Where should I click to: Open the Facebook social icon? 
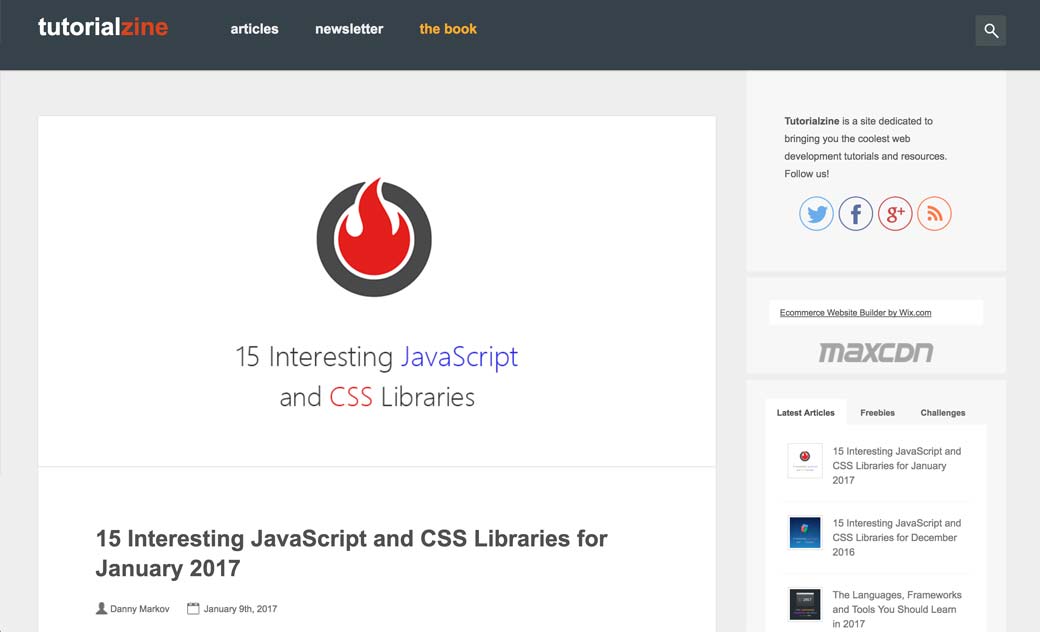856,213
